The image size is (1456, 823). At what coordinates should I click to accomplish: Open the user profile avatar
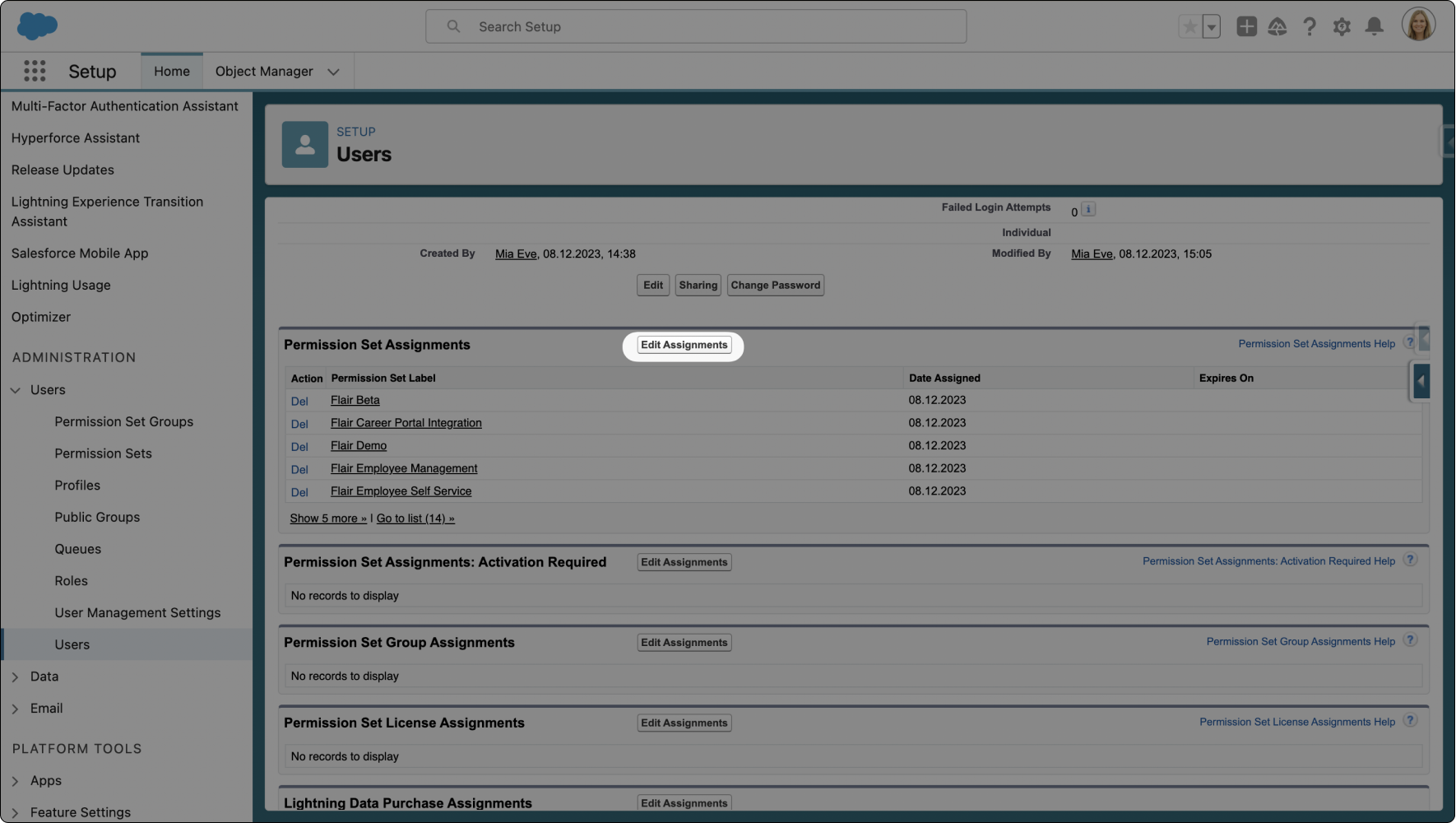[x=1418, y=23]
